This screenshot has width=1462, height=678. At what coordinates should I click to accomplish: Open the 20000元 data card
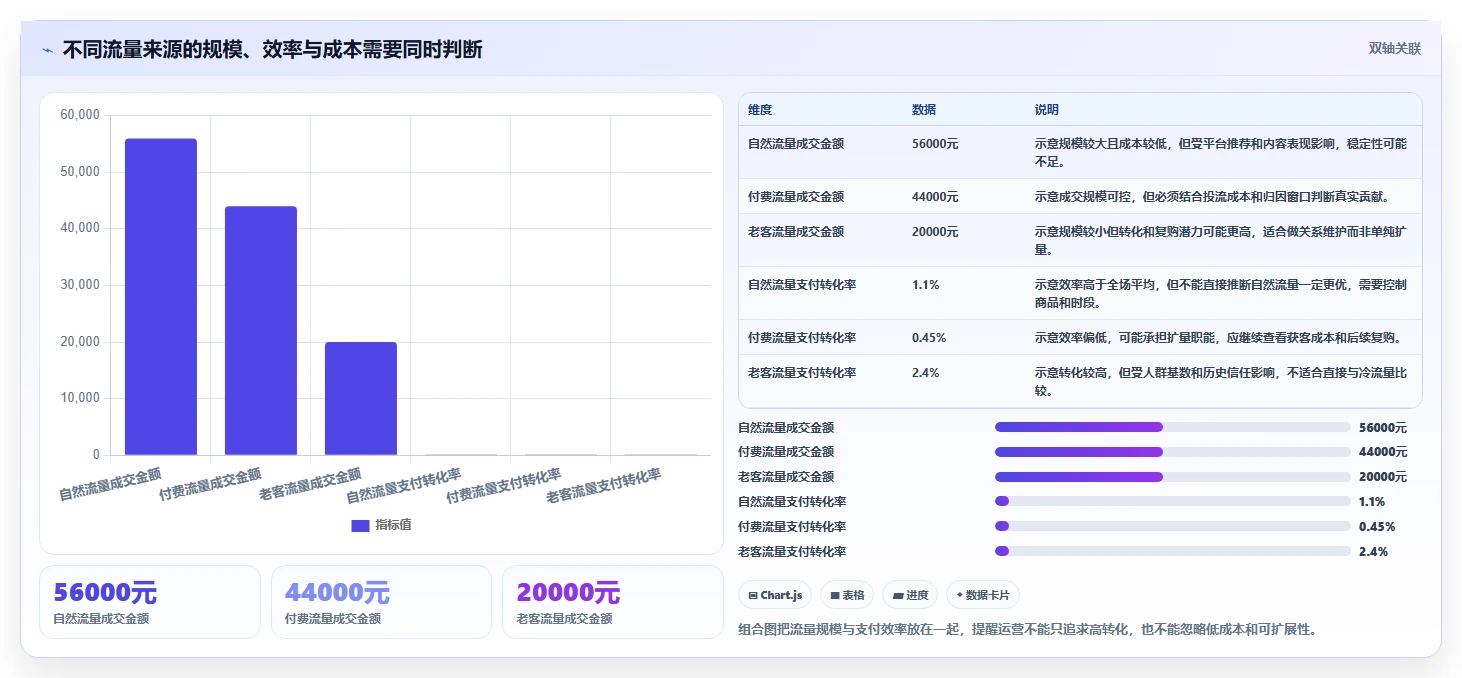(x=612, y=602)
